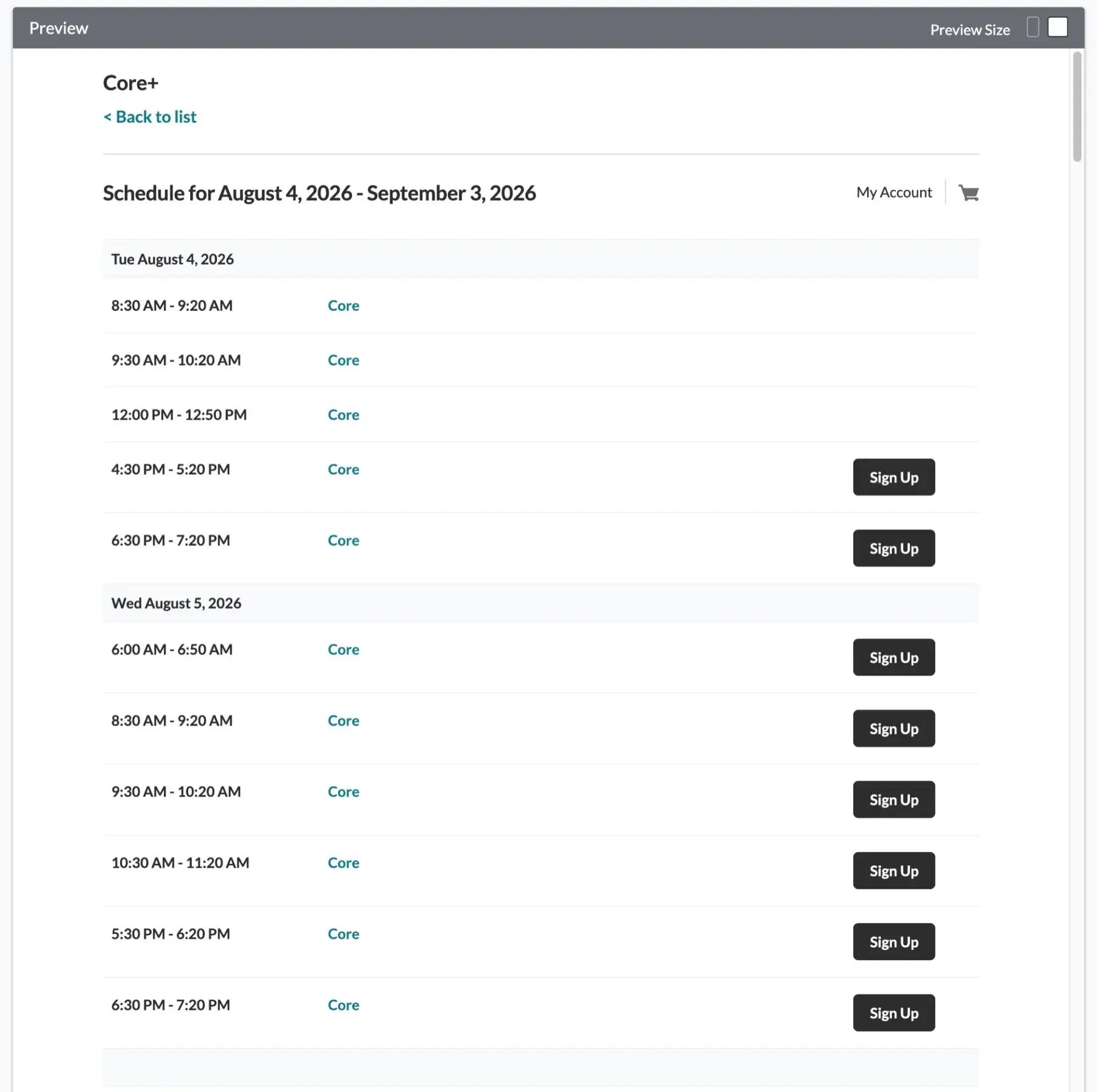Click the preview pane vertical scrollbar
Image resolution: width=1097 pixels, height=1092 pixels.
pos(1077,107)
